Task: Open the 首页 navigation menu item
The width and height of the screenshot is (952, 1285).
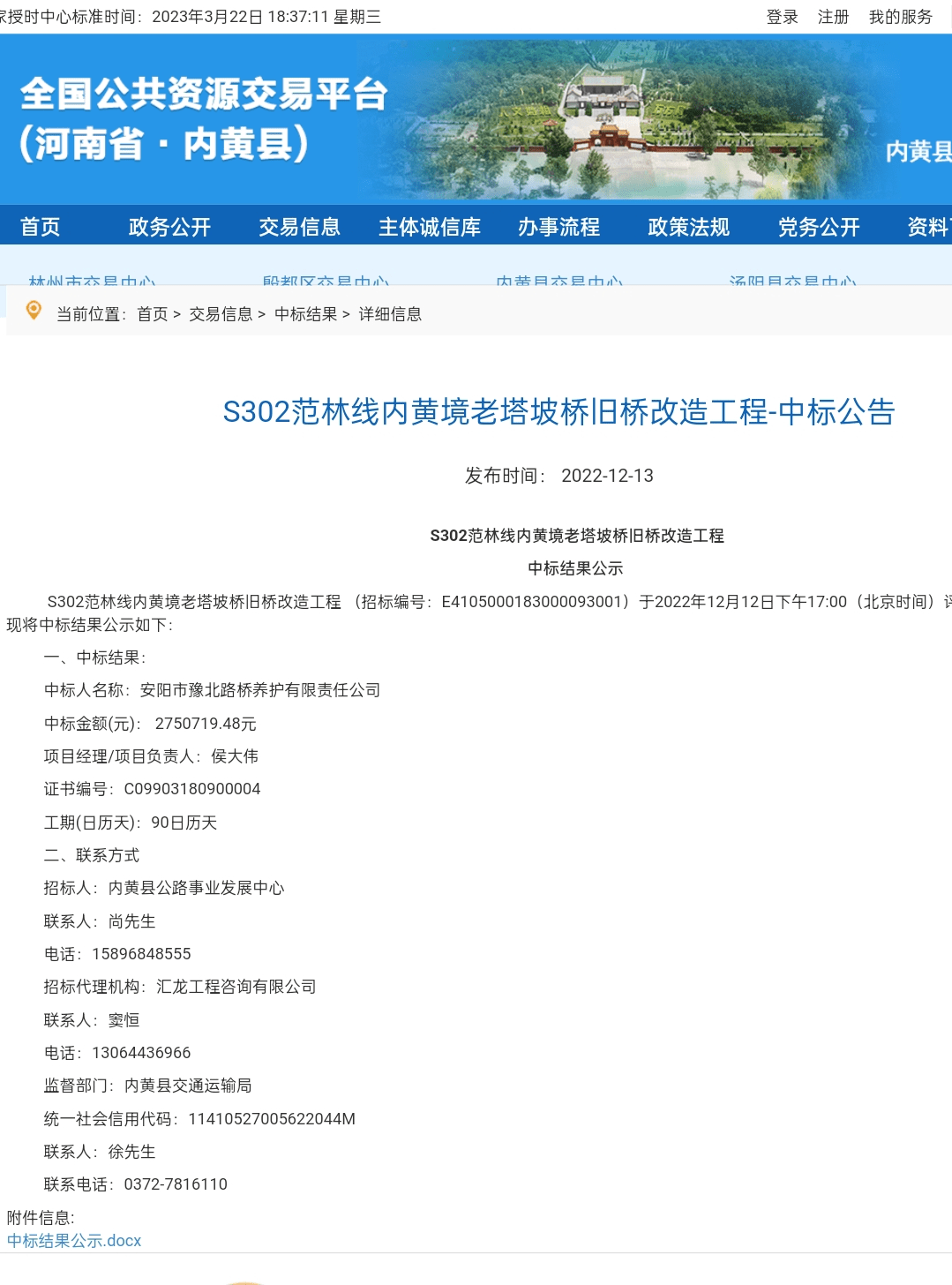Action: (x=41, y=227)
